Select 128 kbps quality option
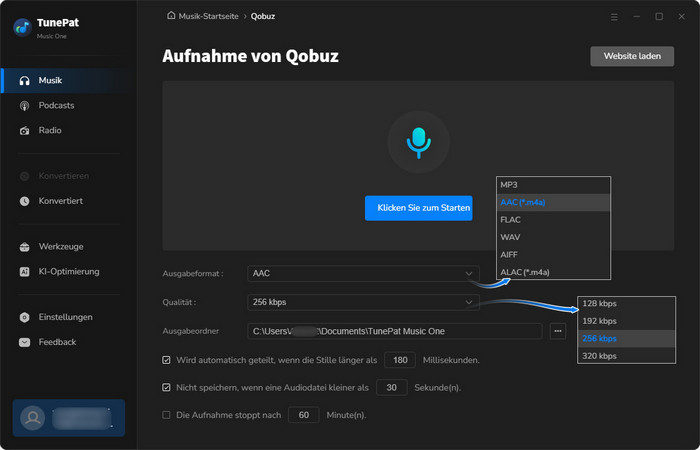This screenshot has height=450, width=700. click(626, 304)
